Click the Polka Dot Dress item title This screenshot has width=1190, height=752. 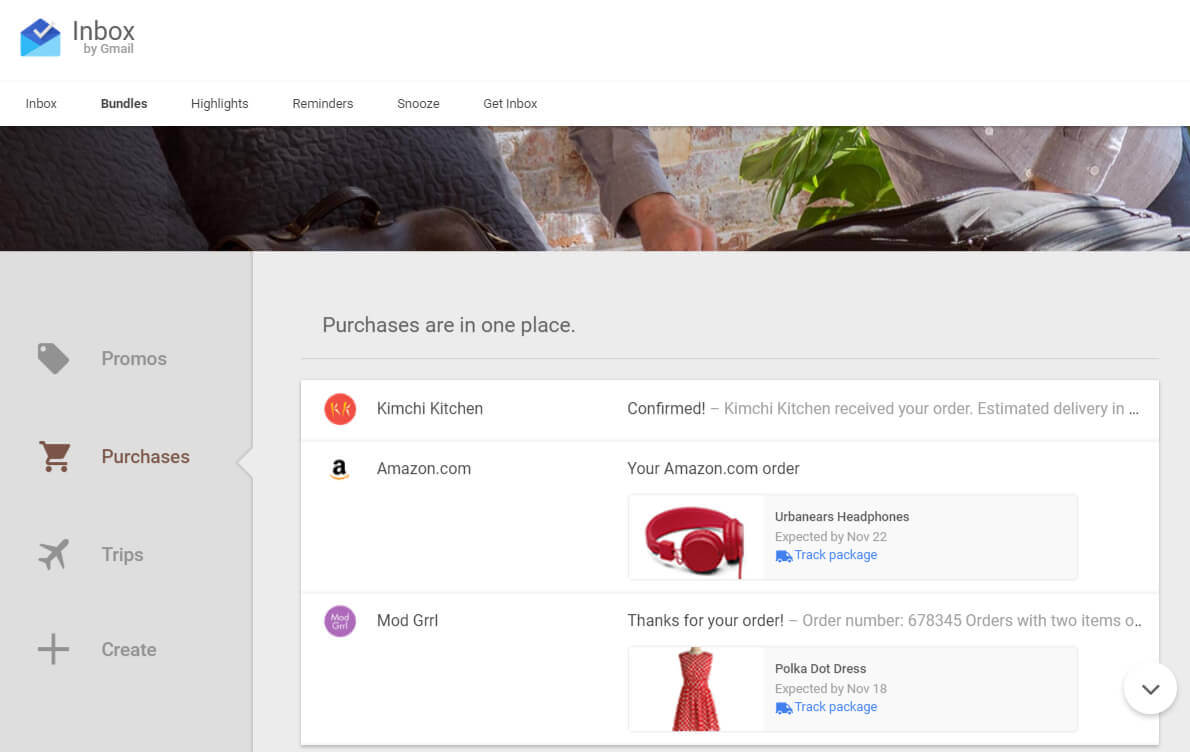click(820, 669)
